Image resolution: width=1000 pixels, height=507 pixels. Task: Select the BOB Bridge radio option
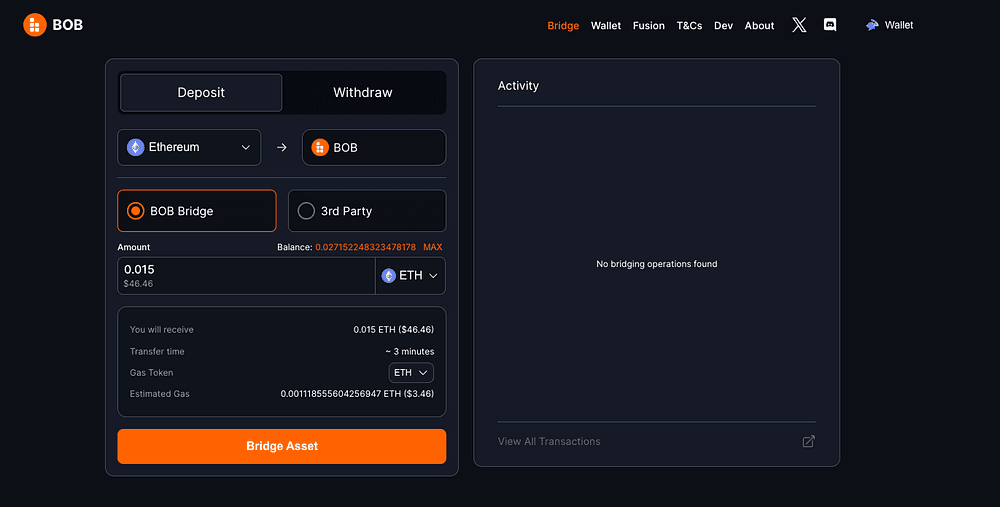[196, 210]
